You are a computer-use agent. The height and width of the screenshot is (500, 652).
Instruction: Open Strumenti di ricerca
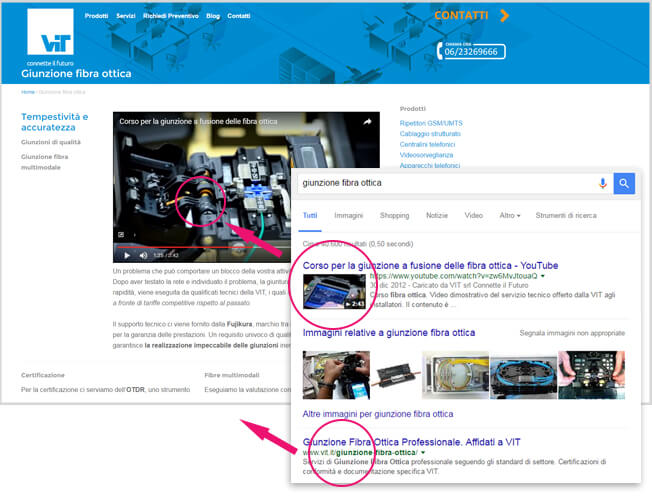[x=566, y=215]
